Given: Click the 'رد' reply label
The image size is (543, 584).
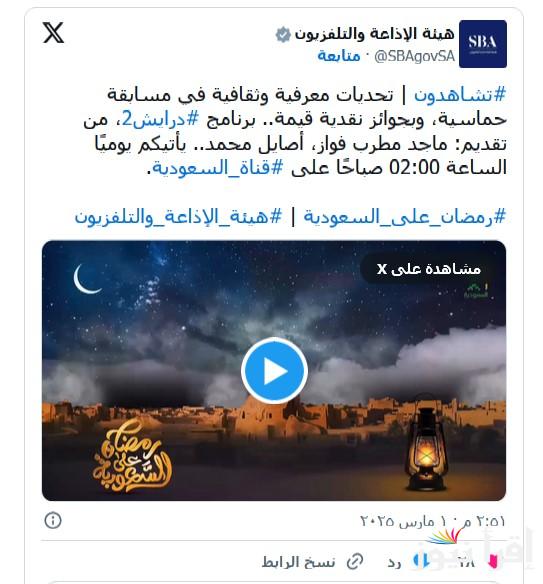Looking at the screenshot, I should [x=394, y=562].
